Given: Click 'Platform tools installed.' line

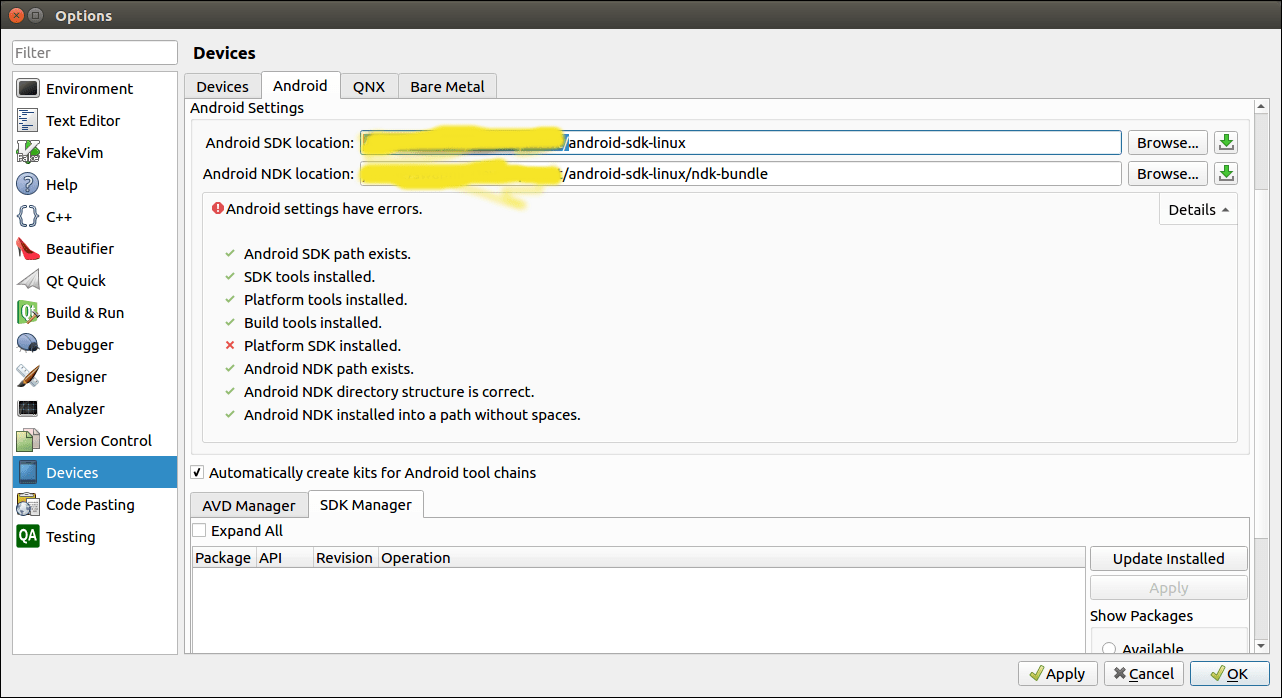Looking at the screenshot, I should tap(325, 300).
